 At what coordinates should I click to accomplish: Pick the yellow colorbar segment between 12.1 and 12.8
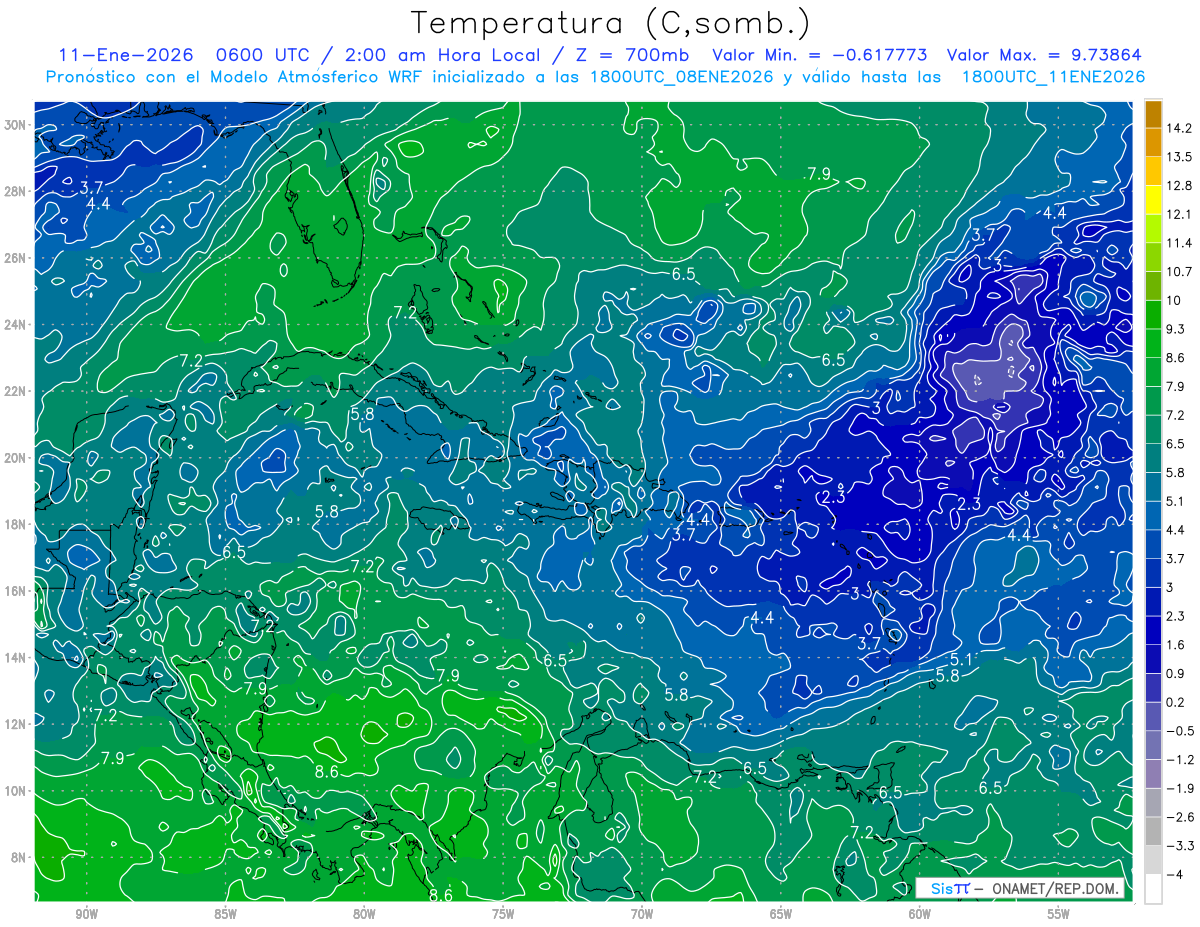1153,200
